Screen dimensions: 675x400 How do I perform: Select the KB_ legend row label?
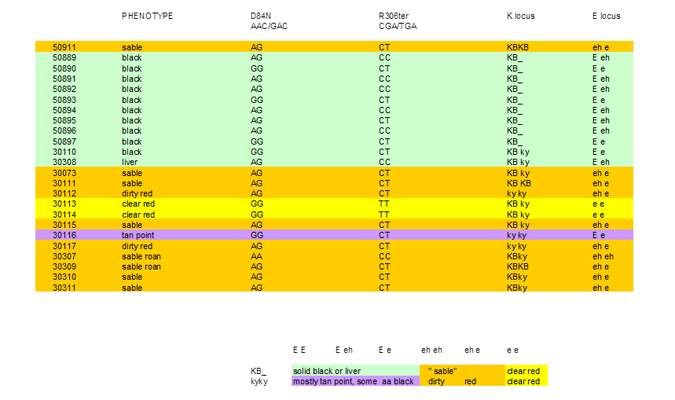point(258,371)
